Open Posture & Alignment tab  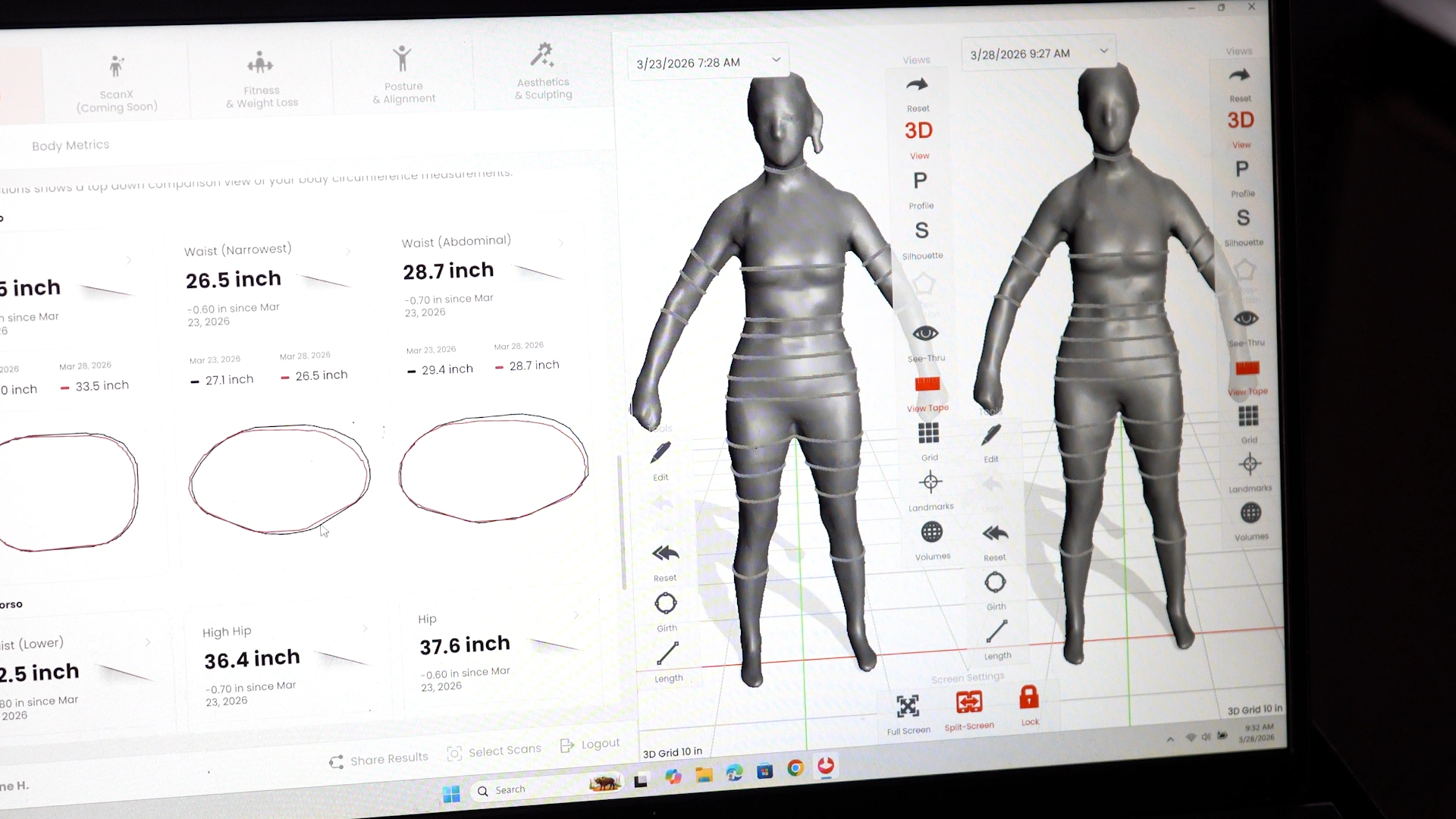click(403, 74)
